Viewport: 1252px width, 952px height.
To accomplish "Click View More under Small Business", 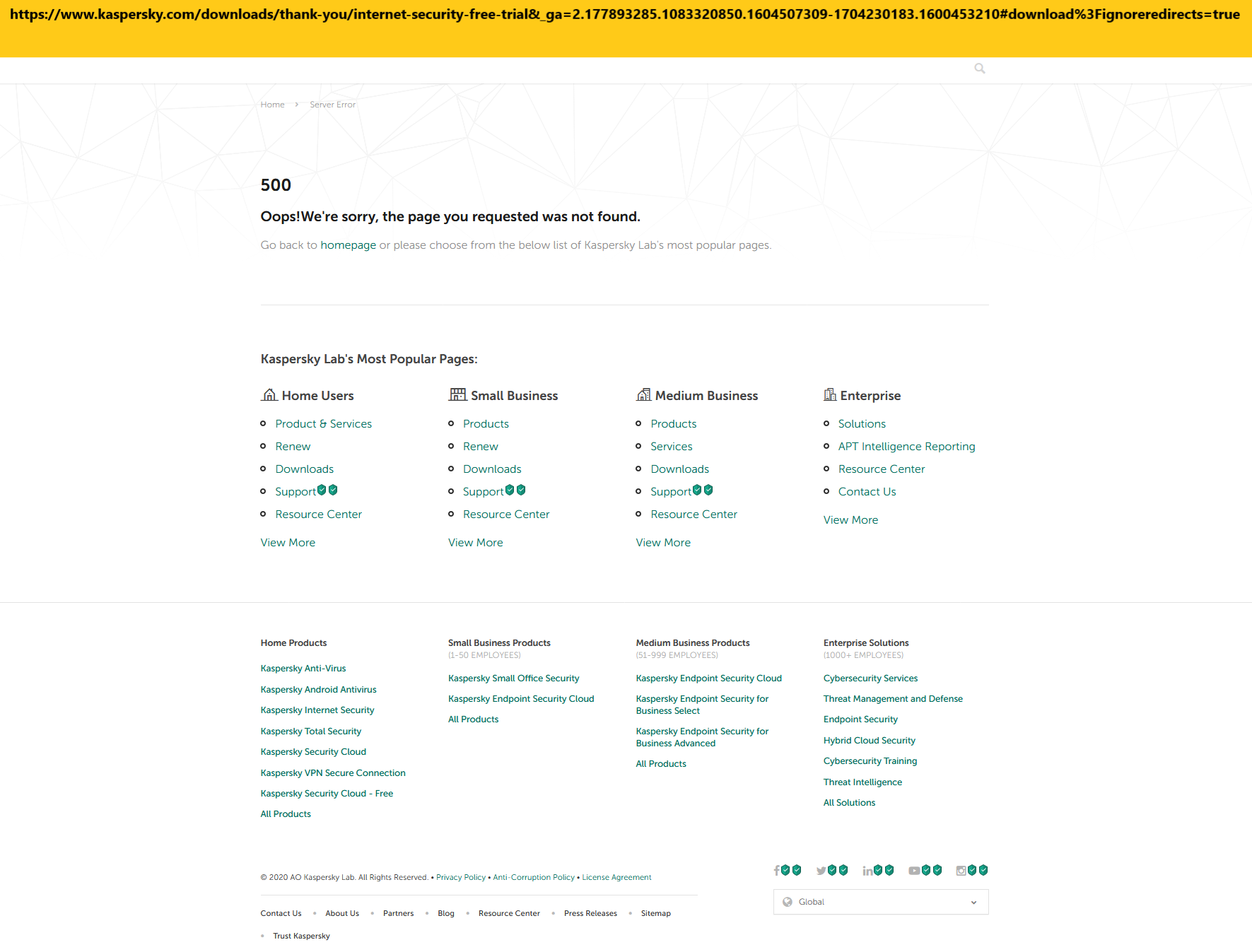I will [x=475, y=542].
